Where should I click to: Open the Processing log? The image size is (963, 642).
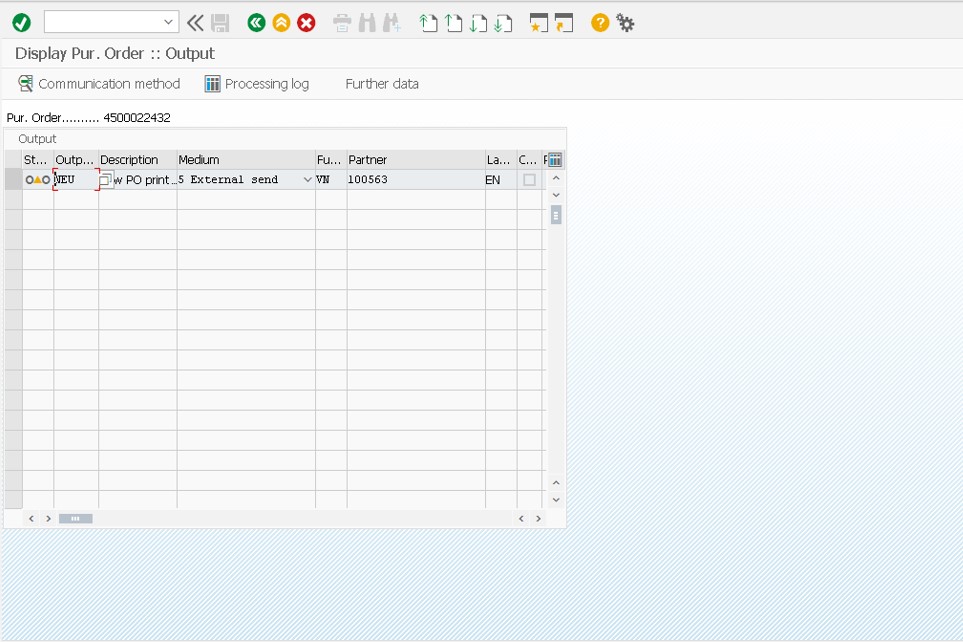[x=257, y=84]
